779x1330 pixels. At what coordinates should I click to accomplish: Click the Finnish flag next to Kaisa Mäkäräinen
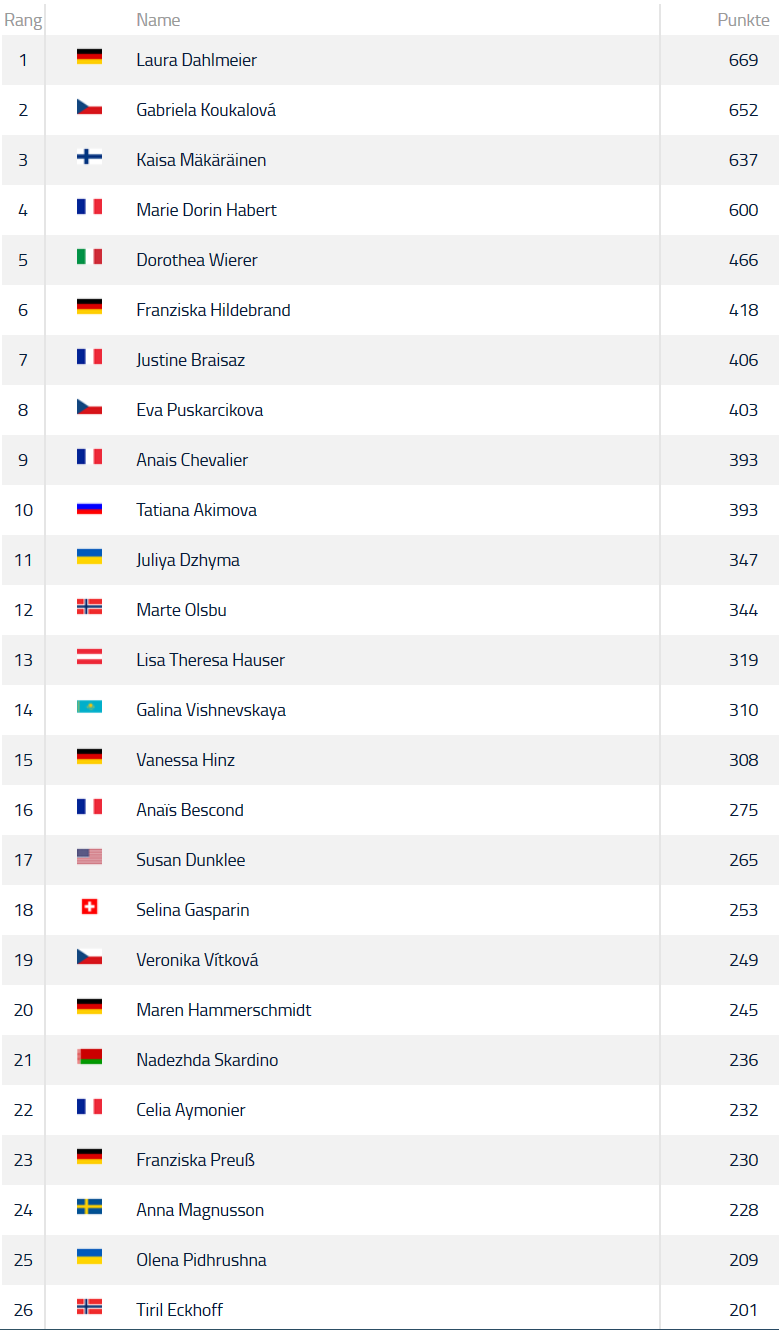point(89,157)
